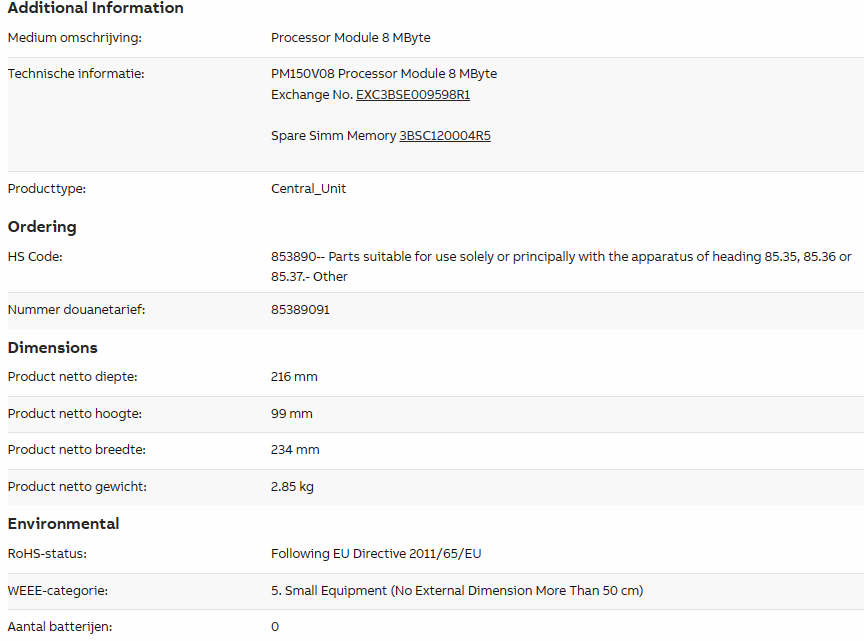The image size is (864, 641).
Task: Open the 3BSC120004R5 spare memory link
Action: pyautogui.click(x=445, y=136)
